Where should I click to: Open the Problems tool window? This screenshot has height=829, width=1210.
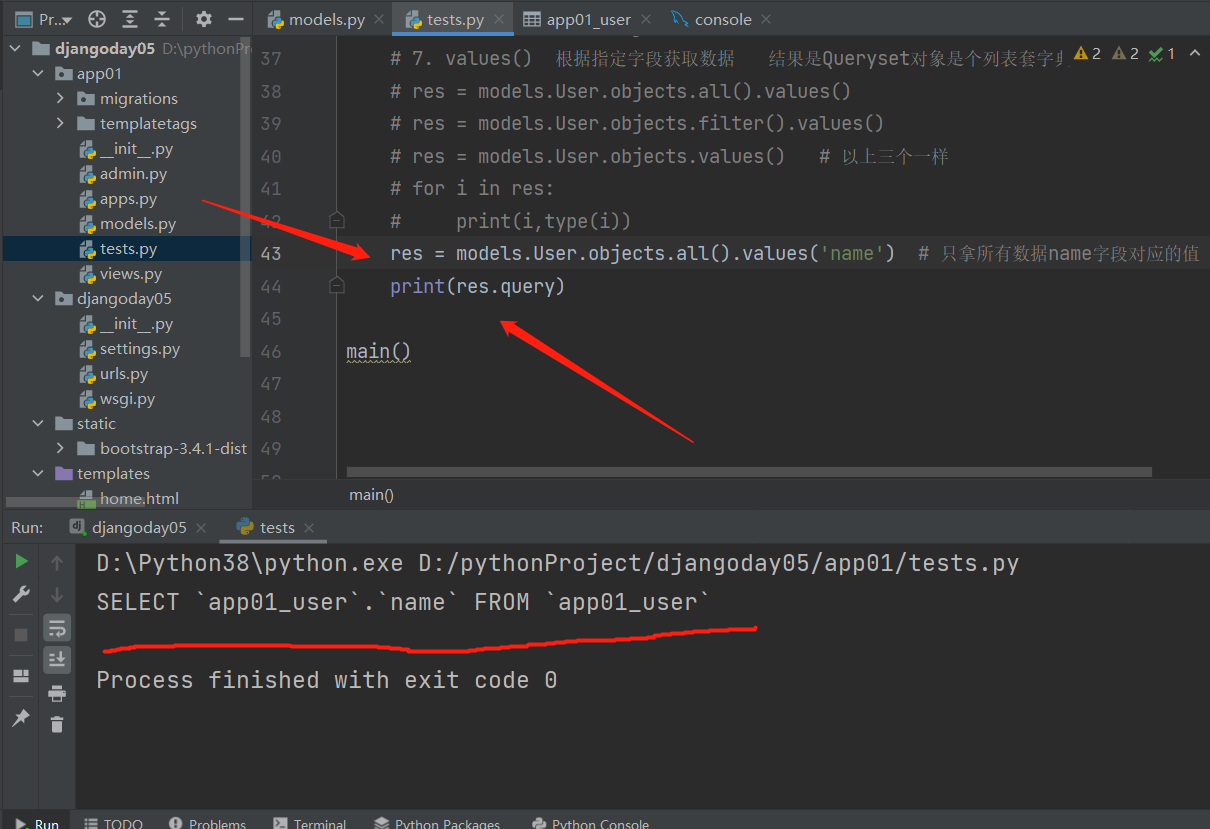pos(207,824)
